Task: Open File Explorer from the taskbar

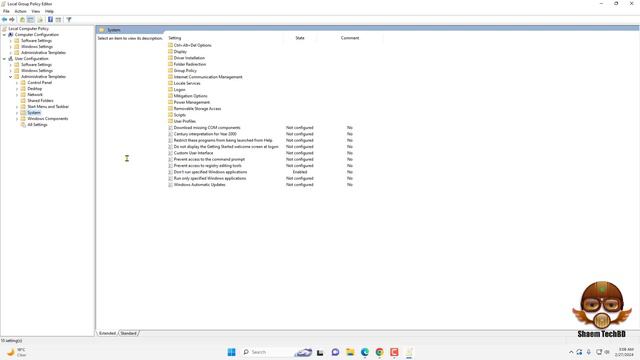Action: click(x=350, y=352)
